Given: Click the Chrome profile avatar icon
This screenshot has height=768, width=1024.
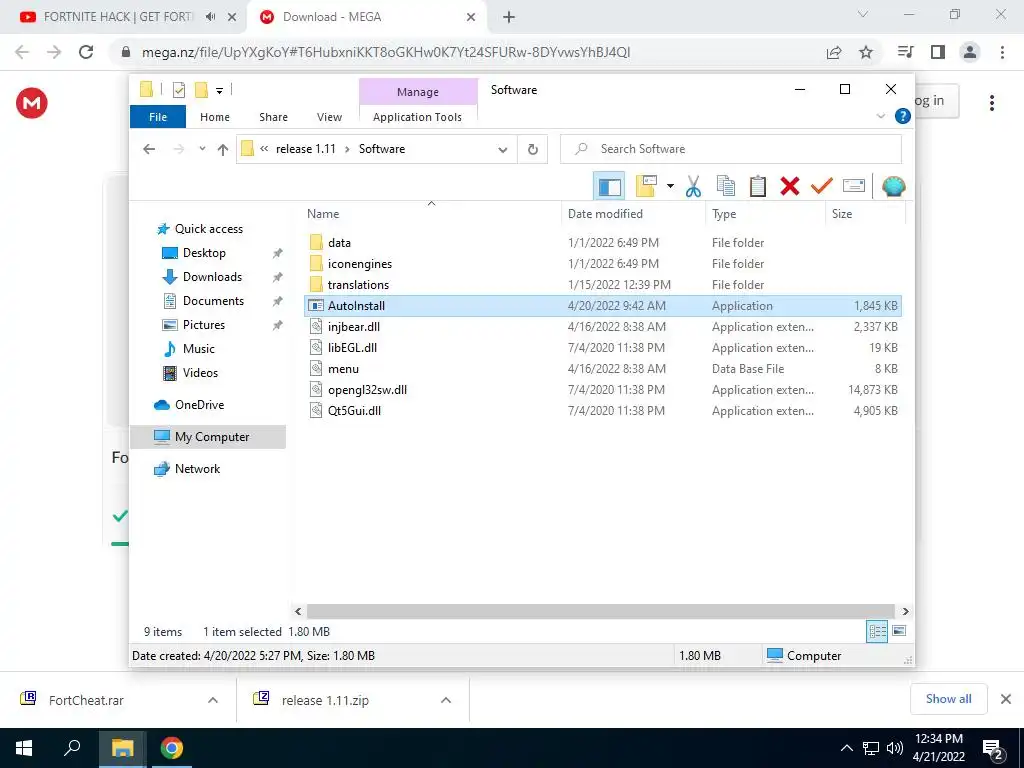Looking at the screenshot, I should click(x=970, y=52).
